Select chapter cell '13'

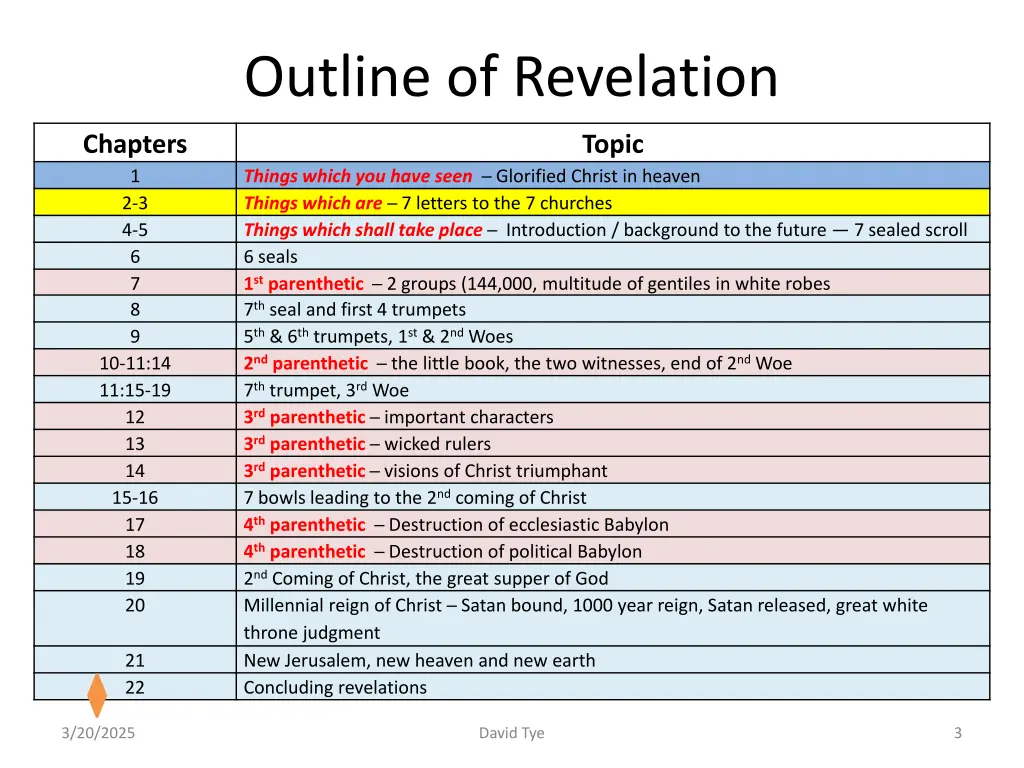(x=135, y=443)
